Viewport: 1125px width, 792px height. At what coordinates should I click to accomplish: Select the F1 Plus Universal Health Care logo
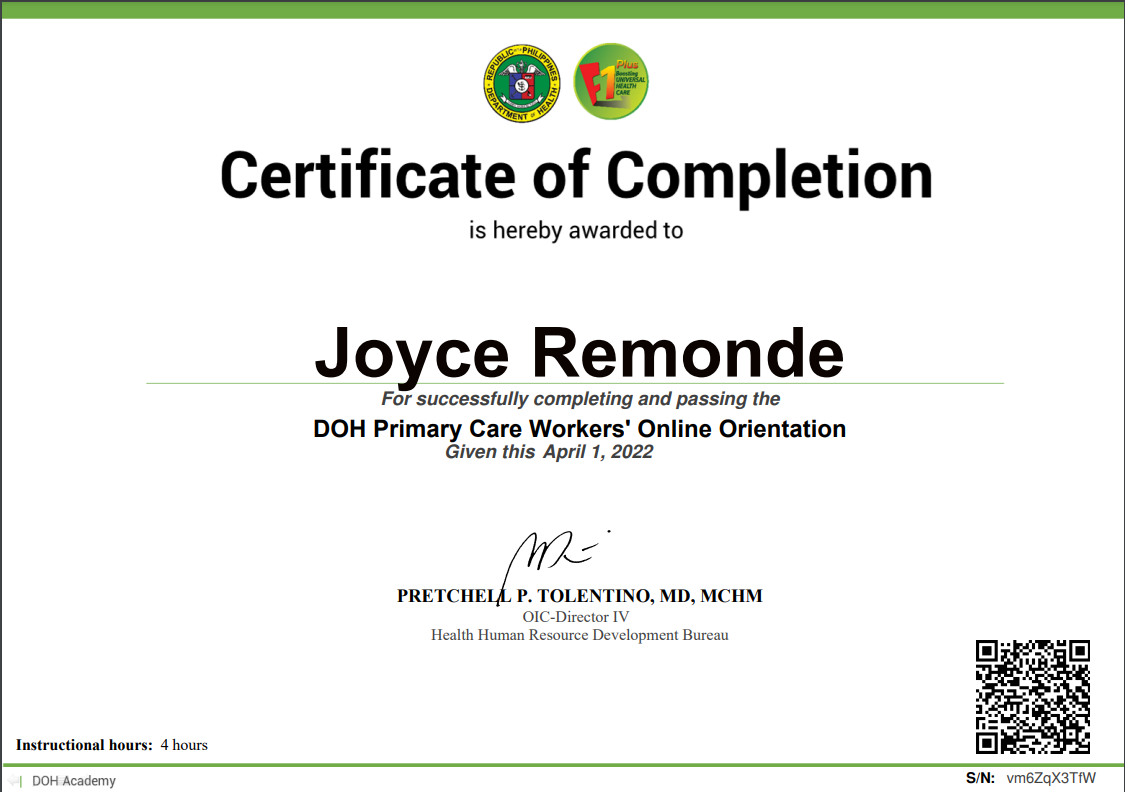pos(611,82)
